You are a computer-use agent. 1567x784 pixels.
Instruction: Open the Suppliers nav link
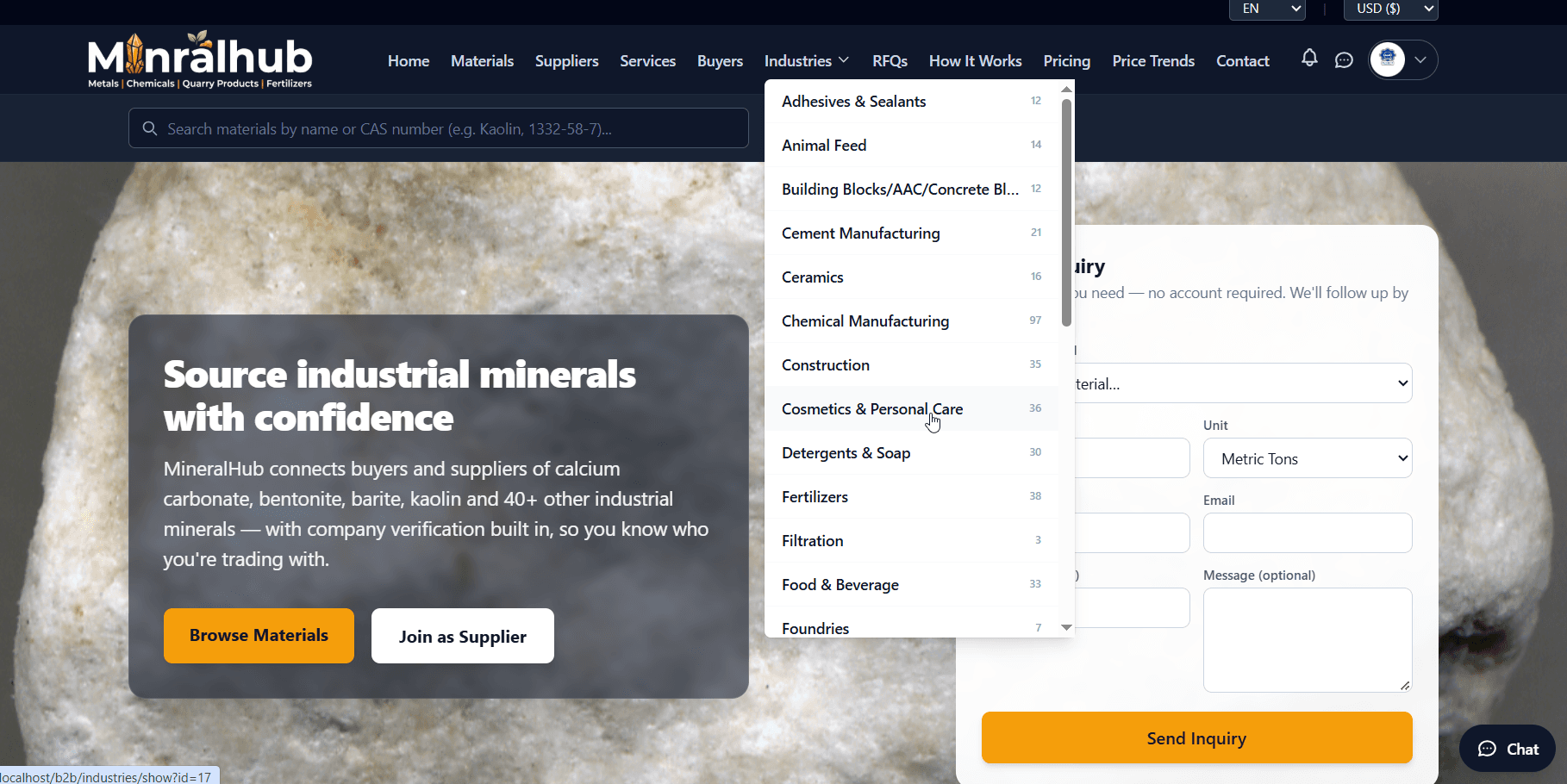[566, 60]
